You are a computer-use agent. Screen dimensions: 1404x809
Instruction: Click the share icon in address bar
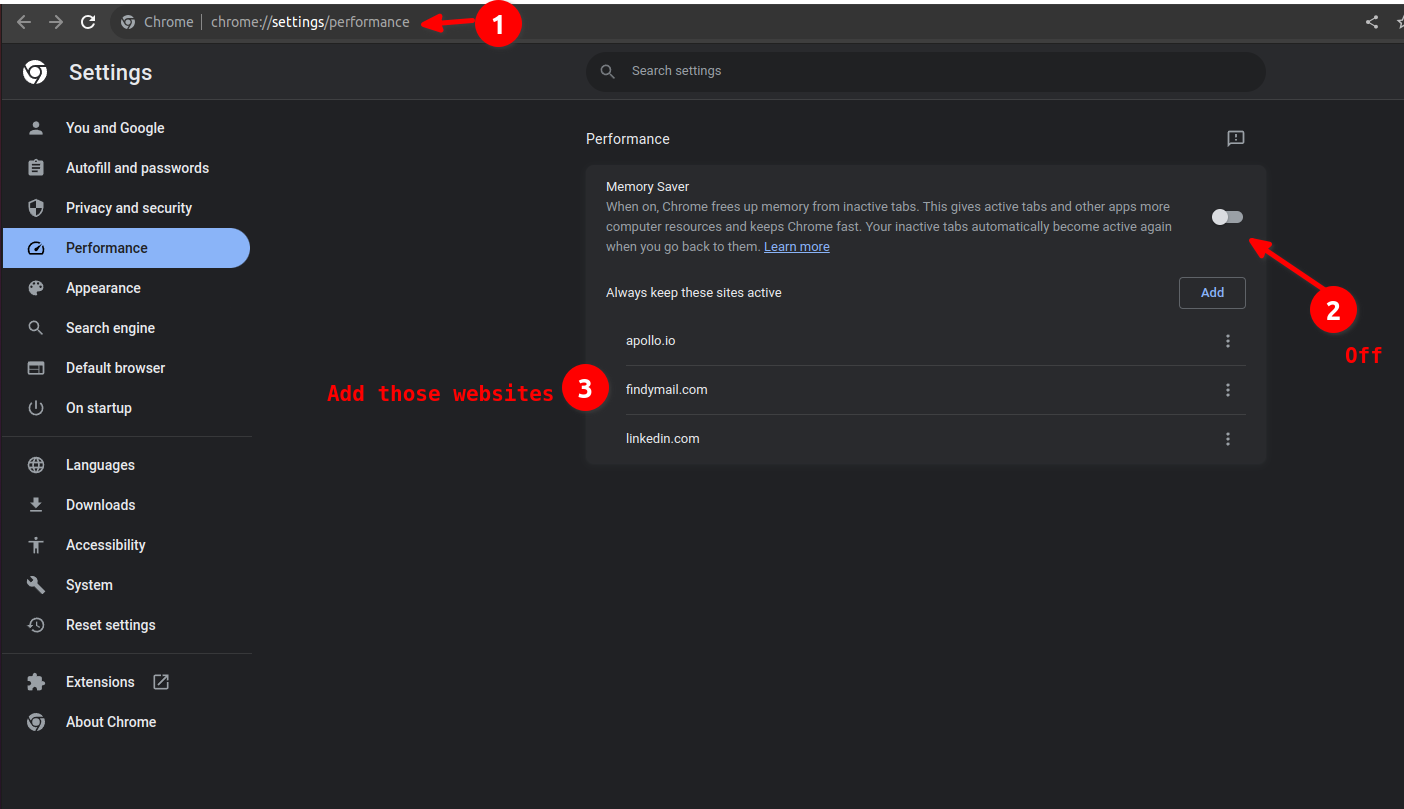click(1372, 22)
